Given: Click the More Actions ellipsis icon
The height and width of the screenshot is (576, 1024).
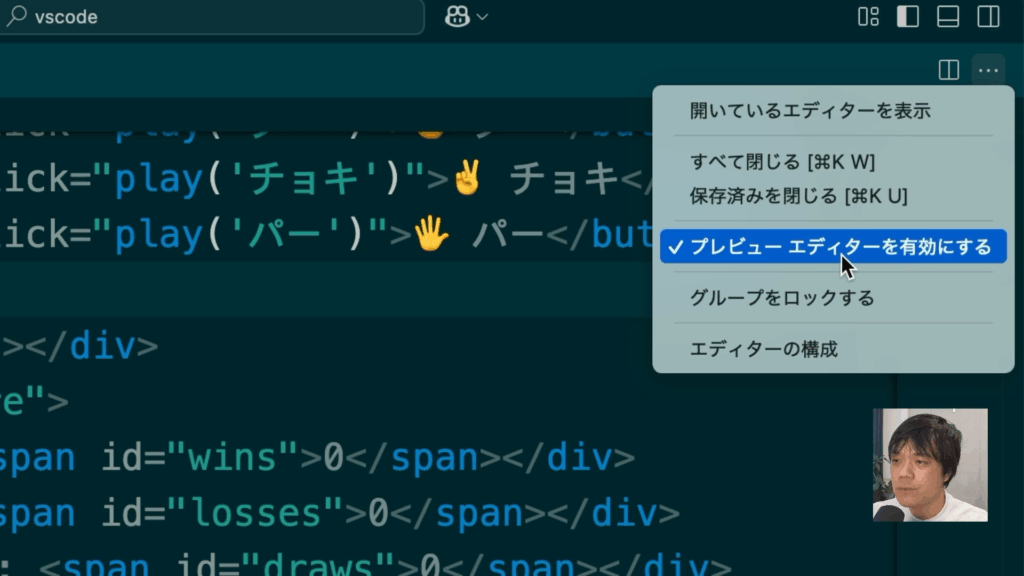Looking at the screenshot, I should click(988, 70).
